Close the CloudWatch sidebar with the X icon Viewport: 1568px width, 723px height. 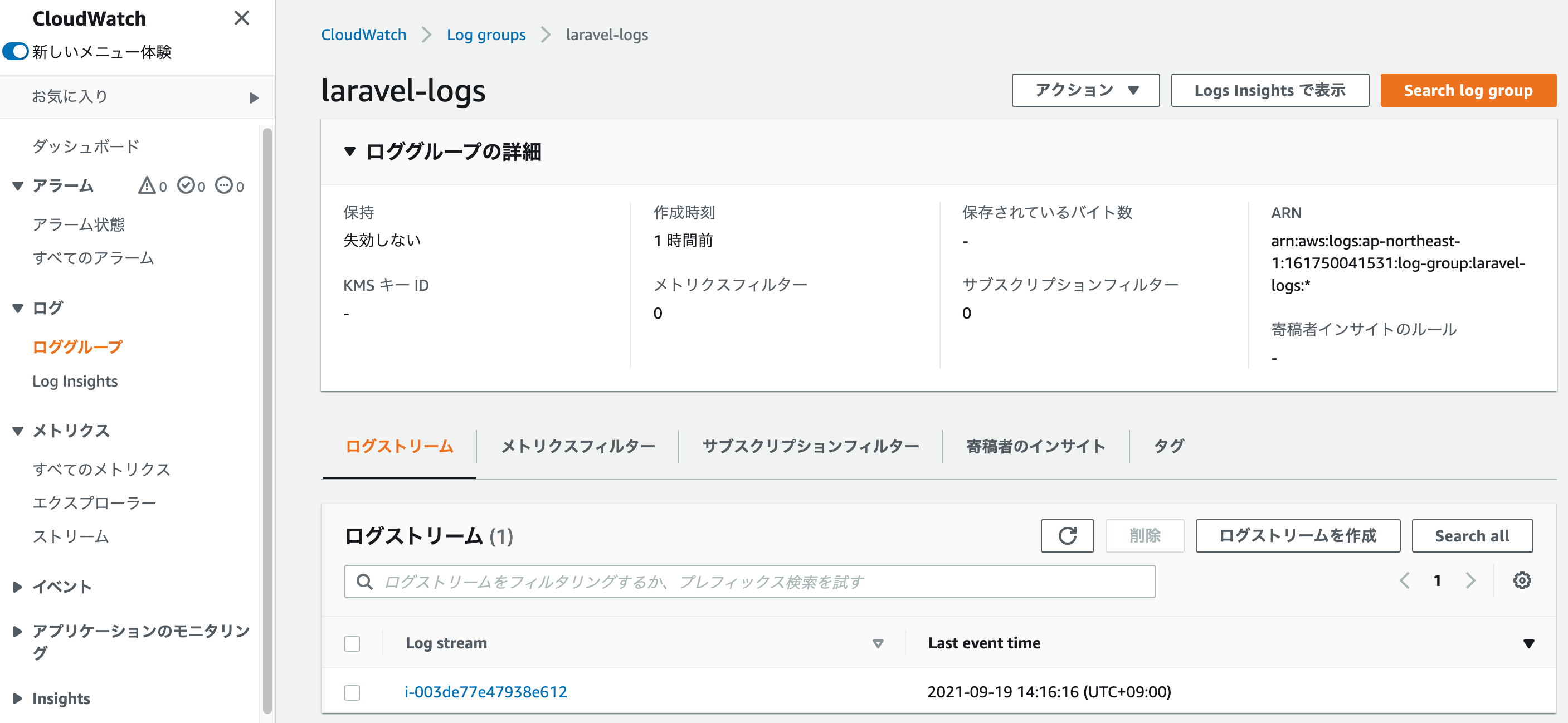tap(242, 18)
